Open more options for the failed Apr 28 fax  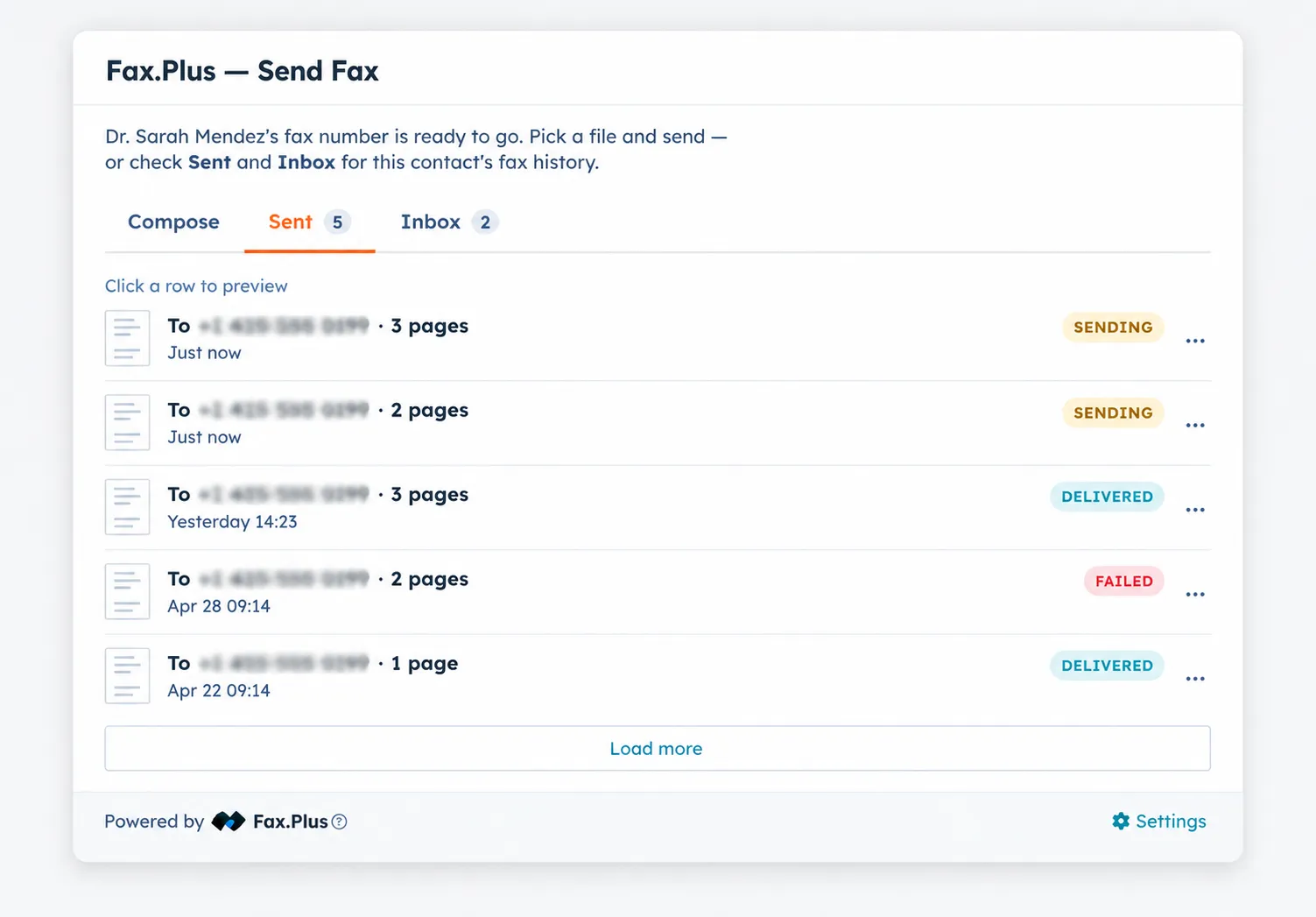[1195, 595]
